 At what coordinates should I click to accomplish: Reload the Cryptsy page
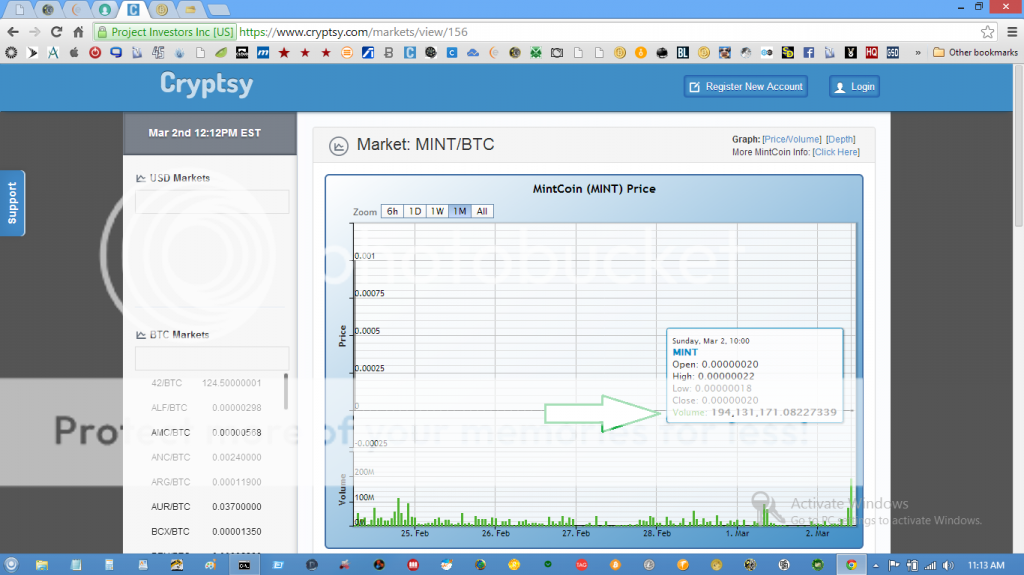[56, 31]
